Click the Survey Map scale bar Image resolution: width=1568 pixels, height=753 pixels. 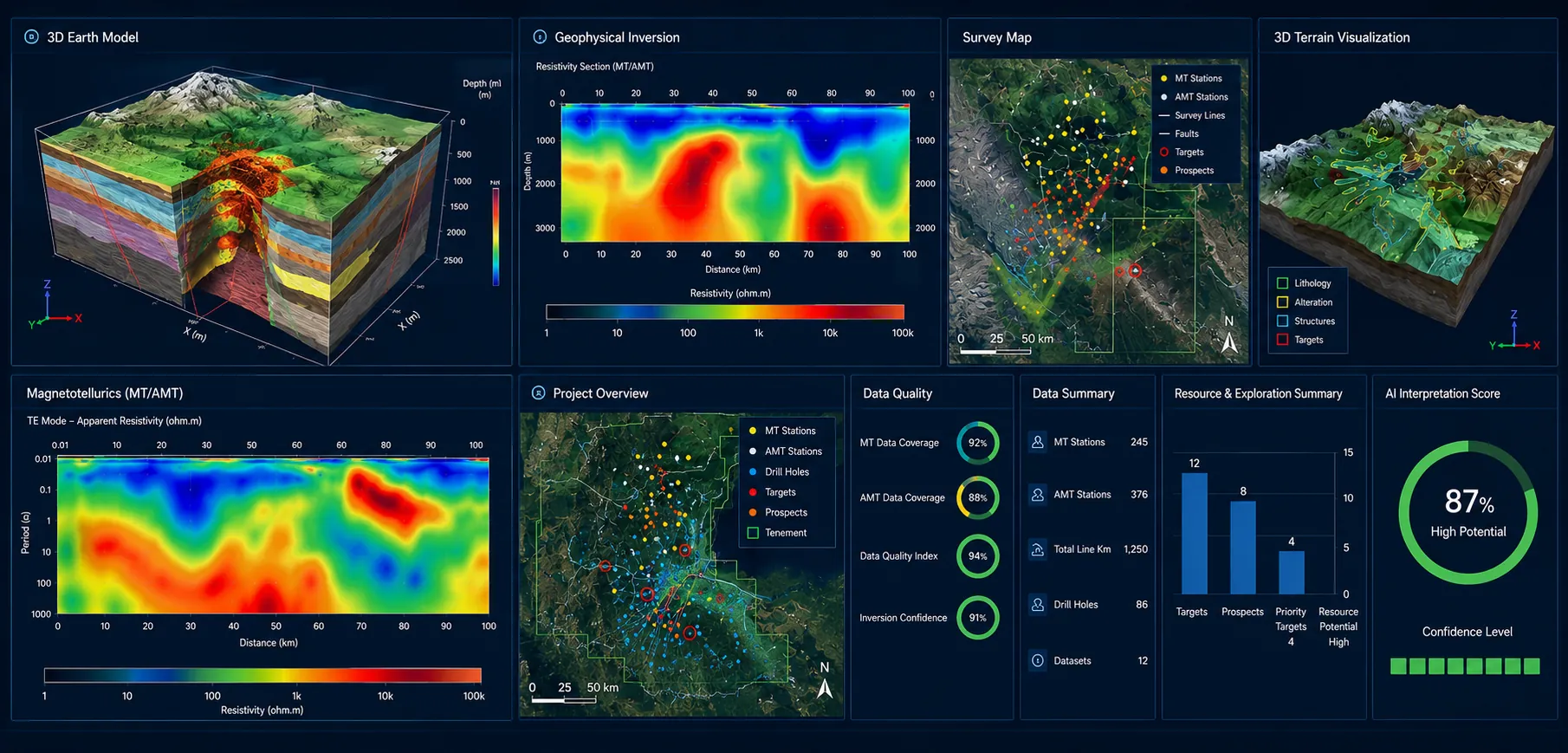(995, 352)
